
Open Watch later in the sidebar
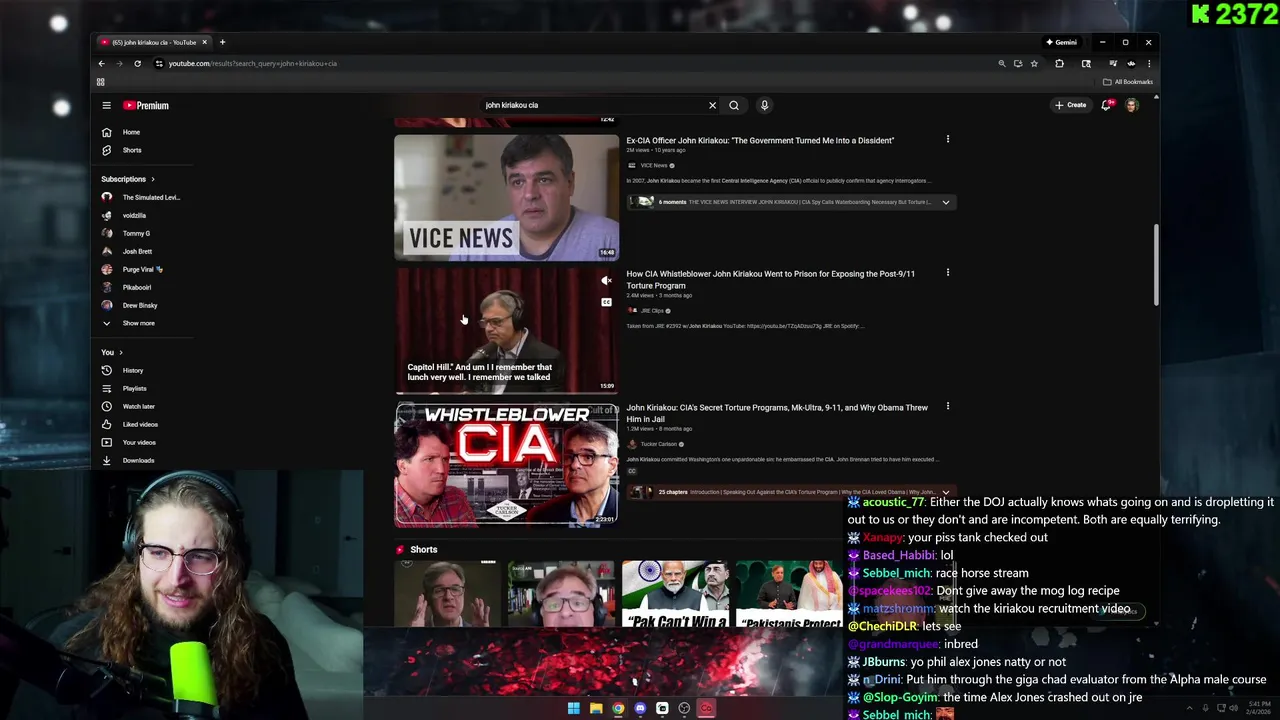[x=138, y=406]
